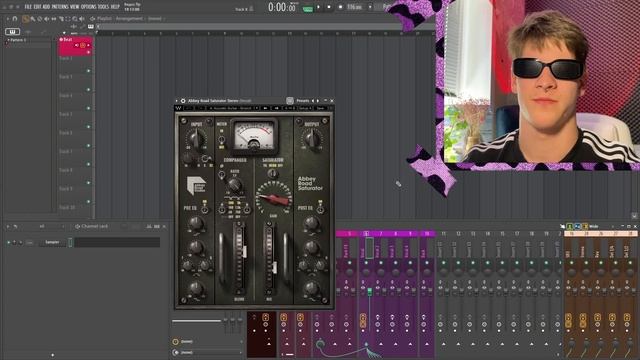Open the PATTERNS menu
The height and width of the screenshot is (360, 640).
pos(60,7)
